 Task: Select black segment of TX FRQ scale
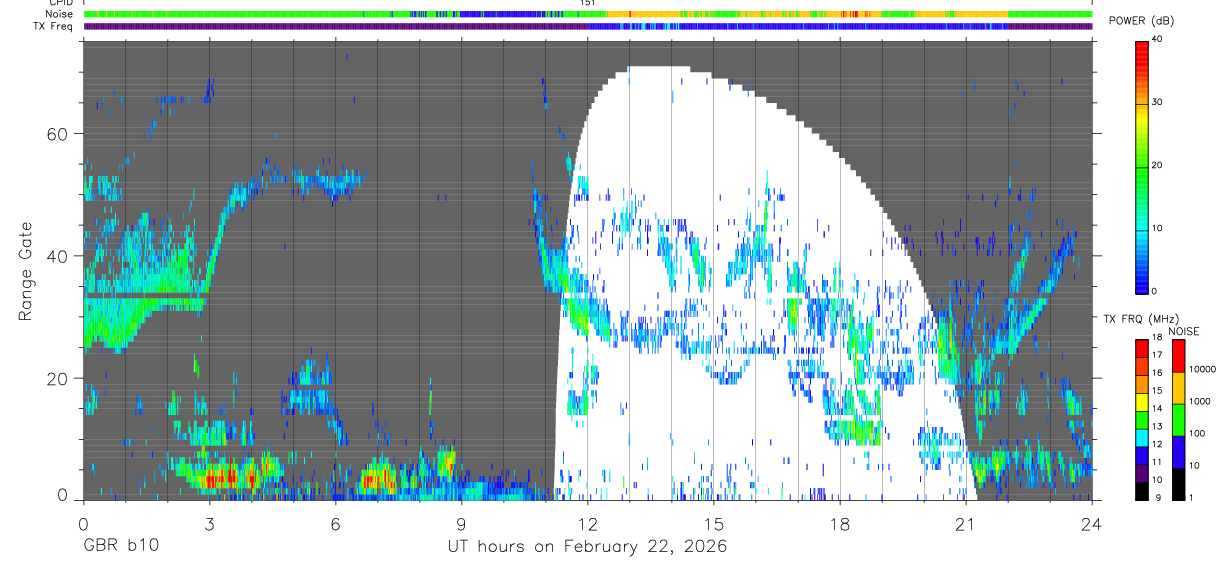(x=1141, y=492)
